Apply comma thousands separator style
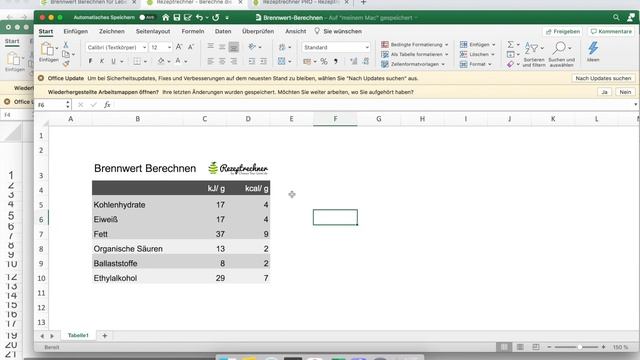This screenshot has height=360, width=640. coord(336,61)
